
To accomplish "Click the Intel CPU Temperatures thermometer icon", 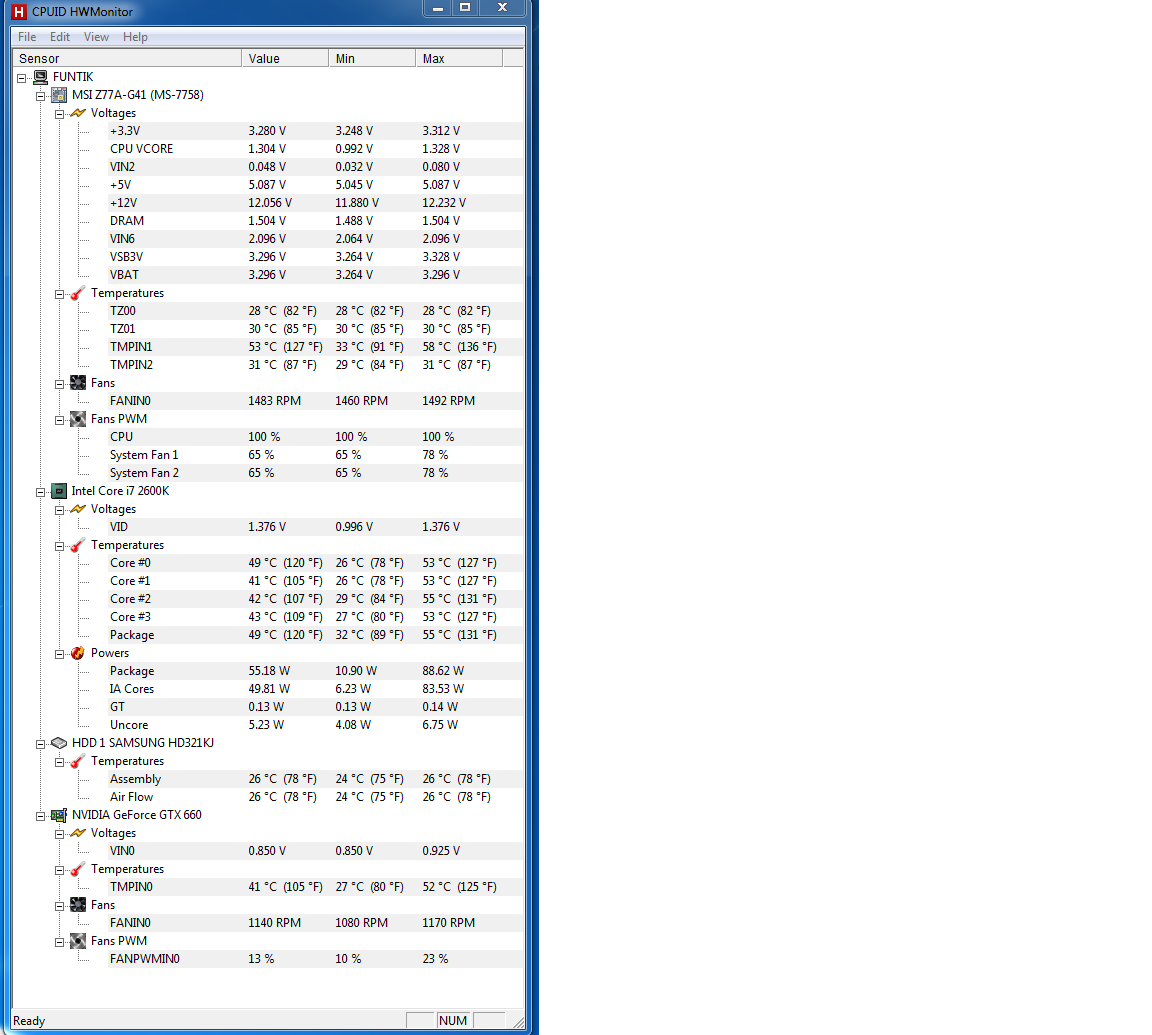I will (78, 545).
